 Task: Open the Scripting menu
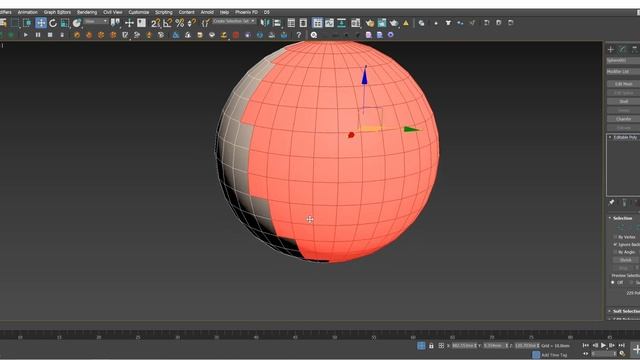tap(164, 12)
